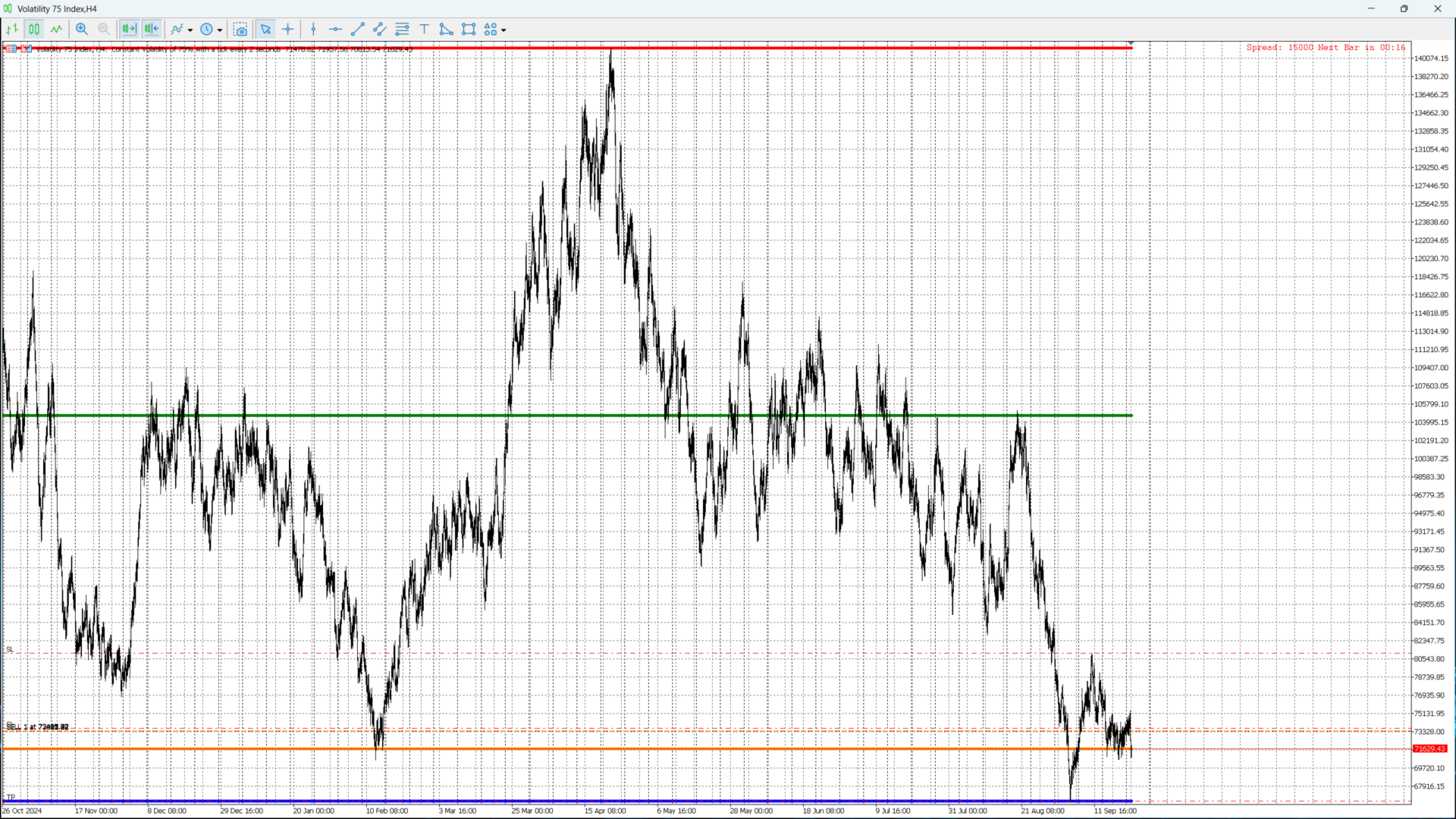
Task: Expand the shapes objects dropdown arrow
Action: click(x=504, y=30)
